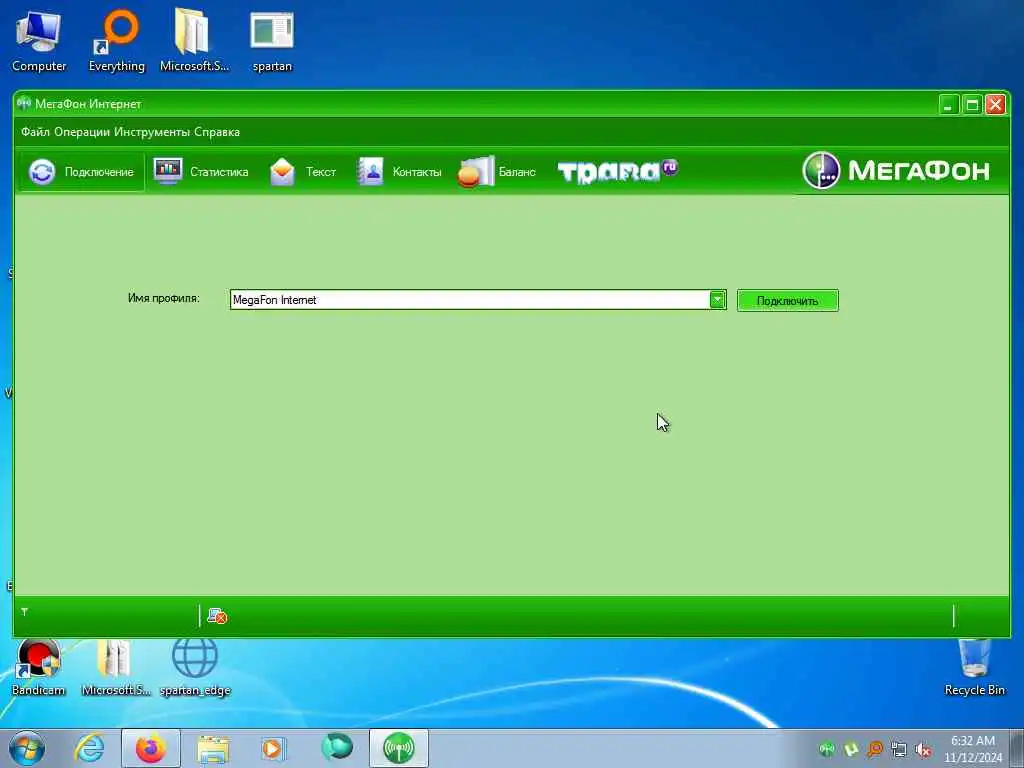Go to the Контакты tab
Viewport: 1024px width, 768px height.
point(399,172)
